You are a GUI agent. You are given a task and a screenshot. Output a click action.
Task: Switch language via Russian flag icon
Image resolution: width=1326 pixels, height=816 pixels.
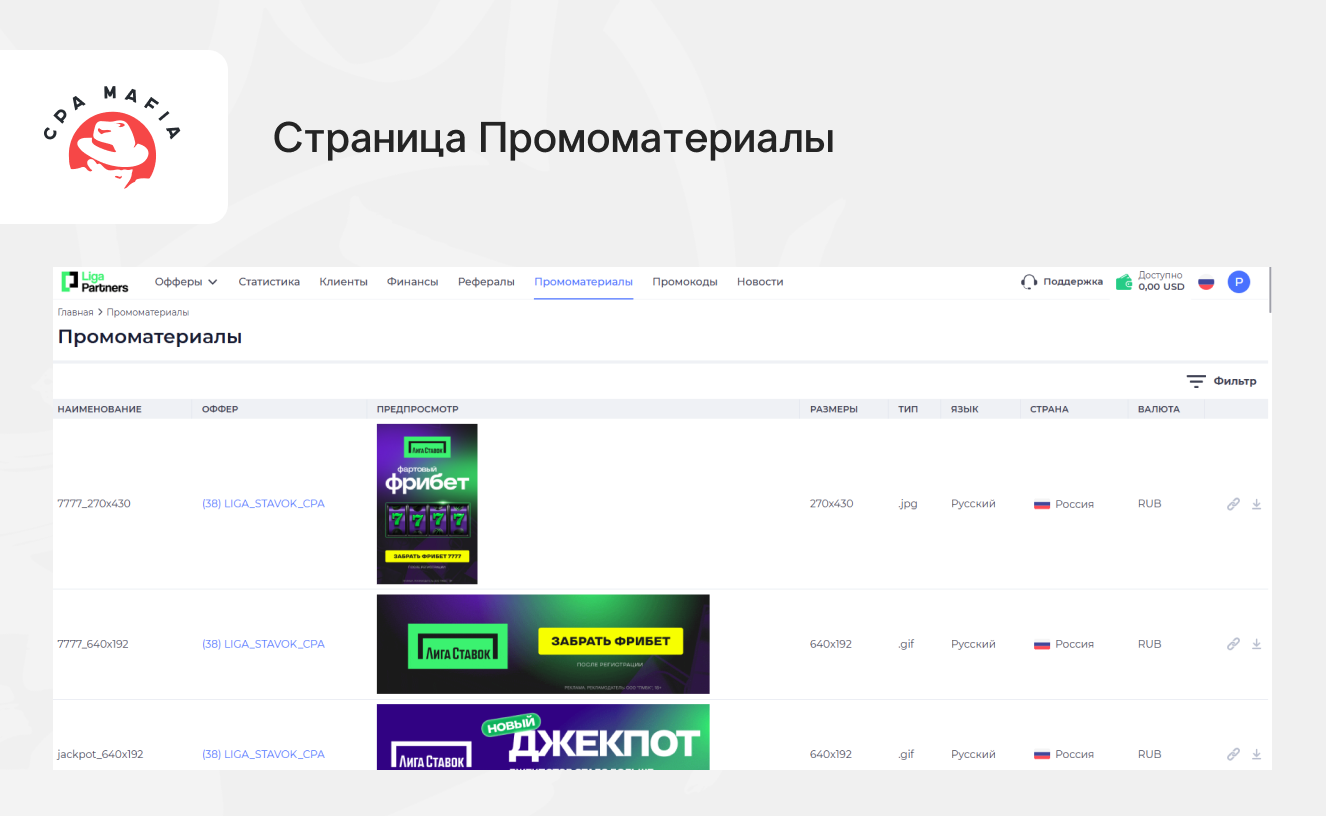(x=1206, y=282)
